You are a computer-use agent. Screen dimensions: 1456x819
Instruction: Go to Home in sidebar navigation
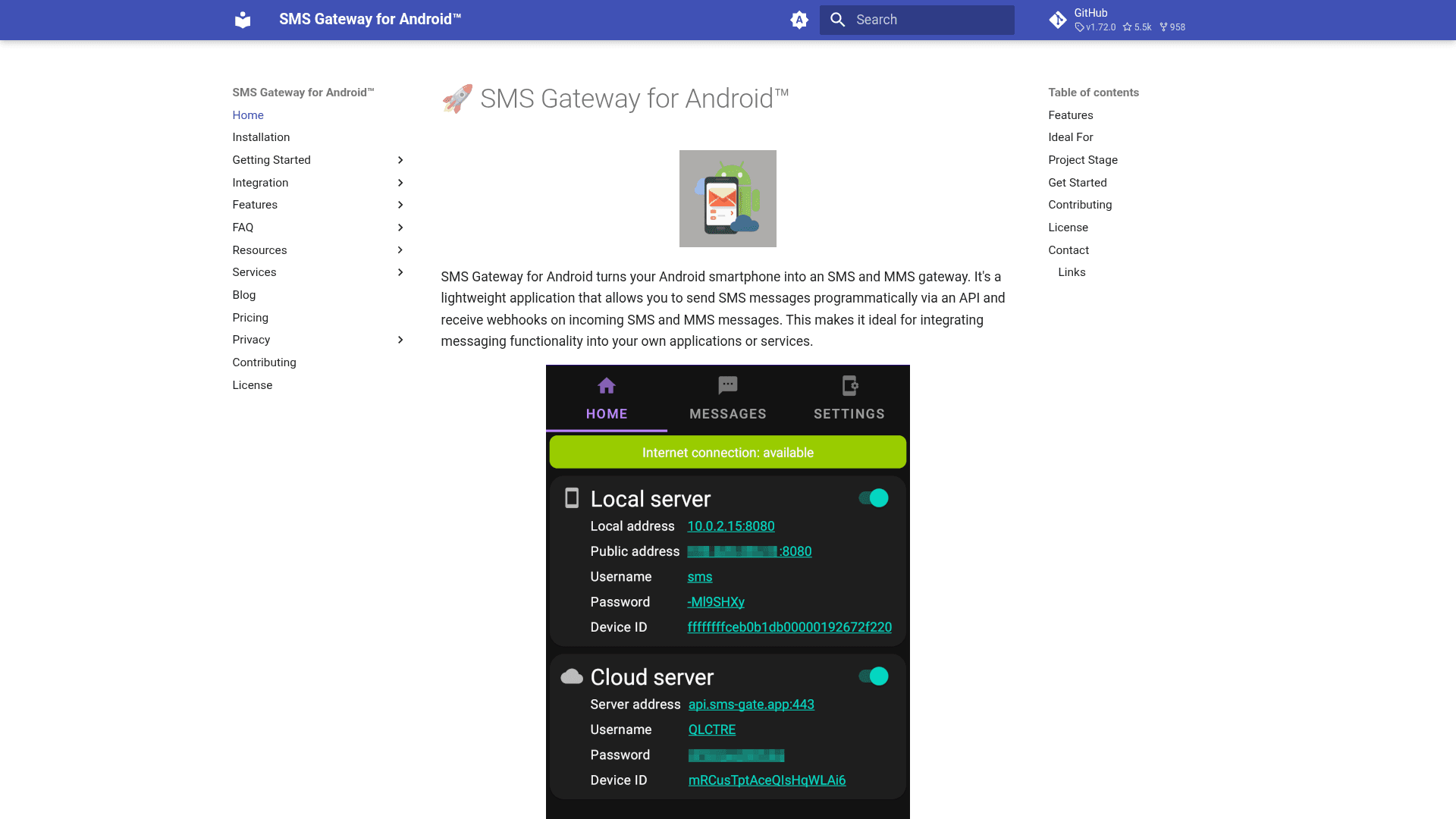click(248, 115)
